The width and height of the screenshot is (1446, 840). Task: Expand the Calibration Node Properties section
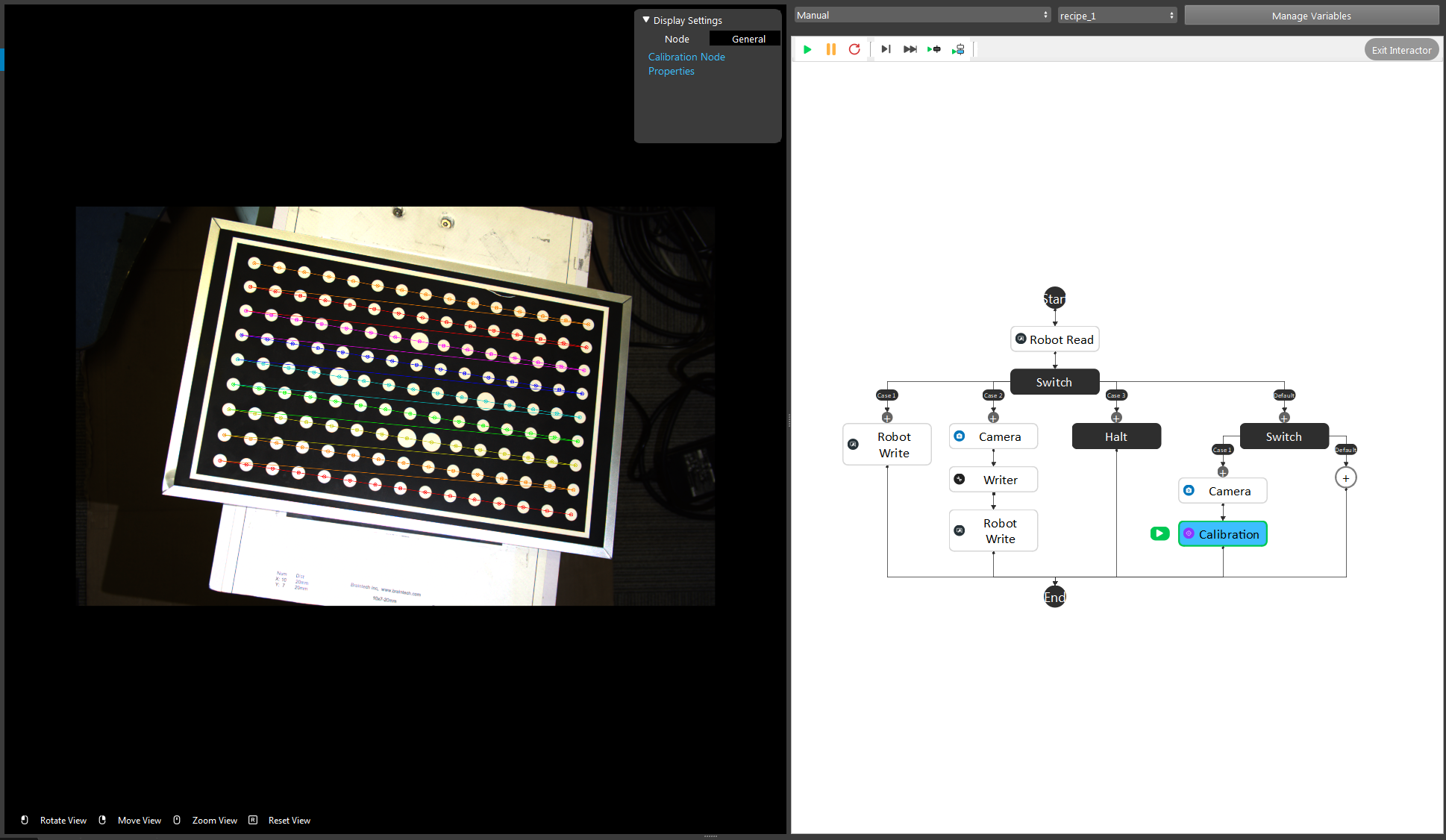[684, 63]
